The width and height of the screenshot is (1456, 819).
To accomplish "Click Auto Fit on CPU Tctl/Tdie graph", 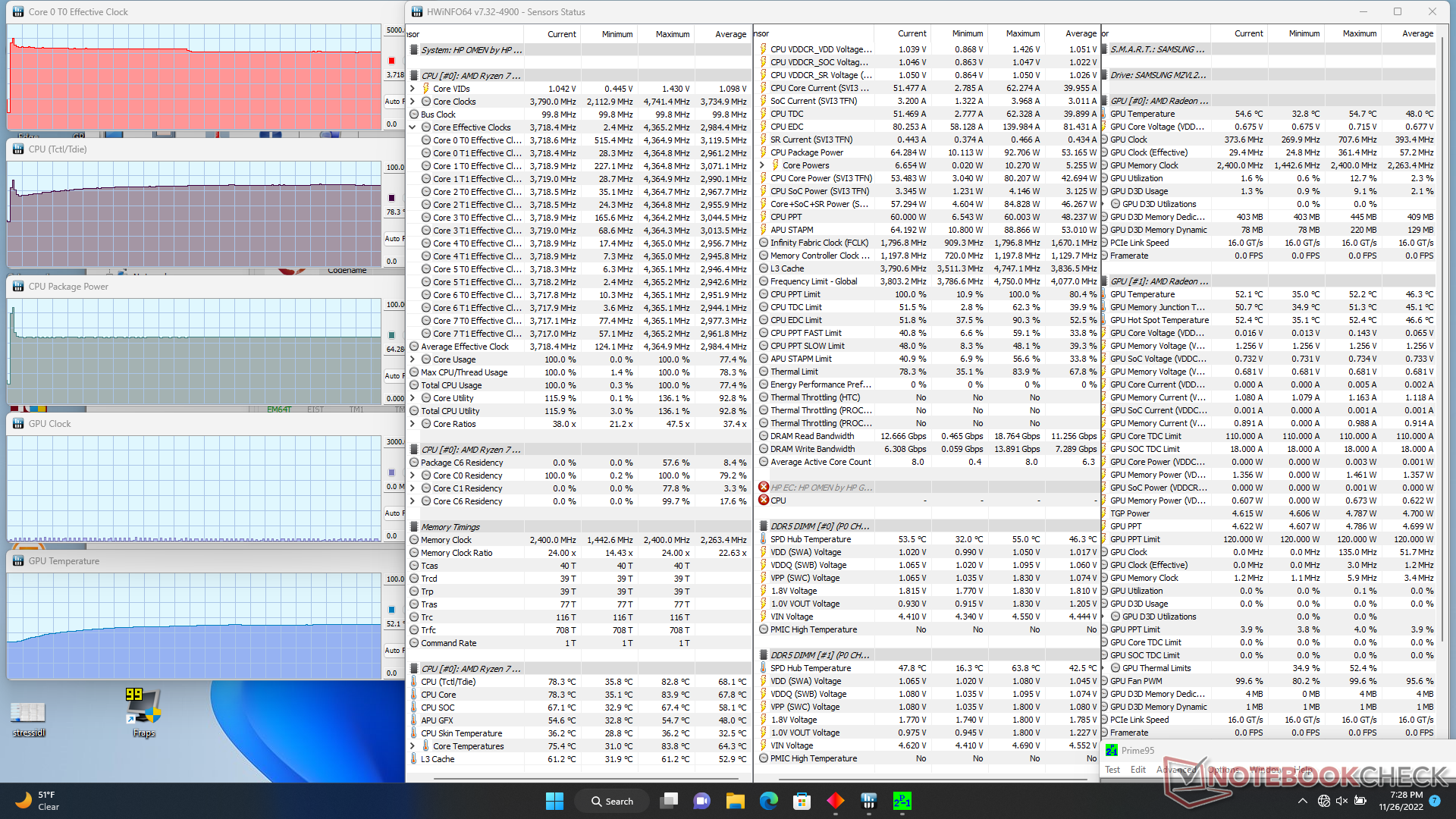I will pos(393,238).
